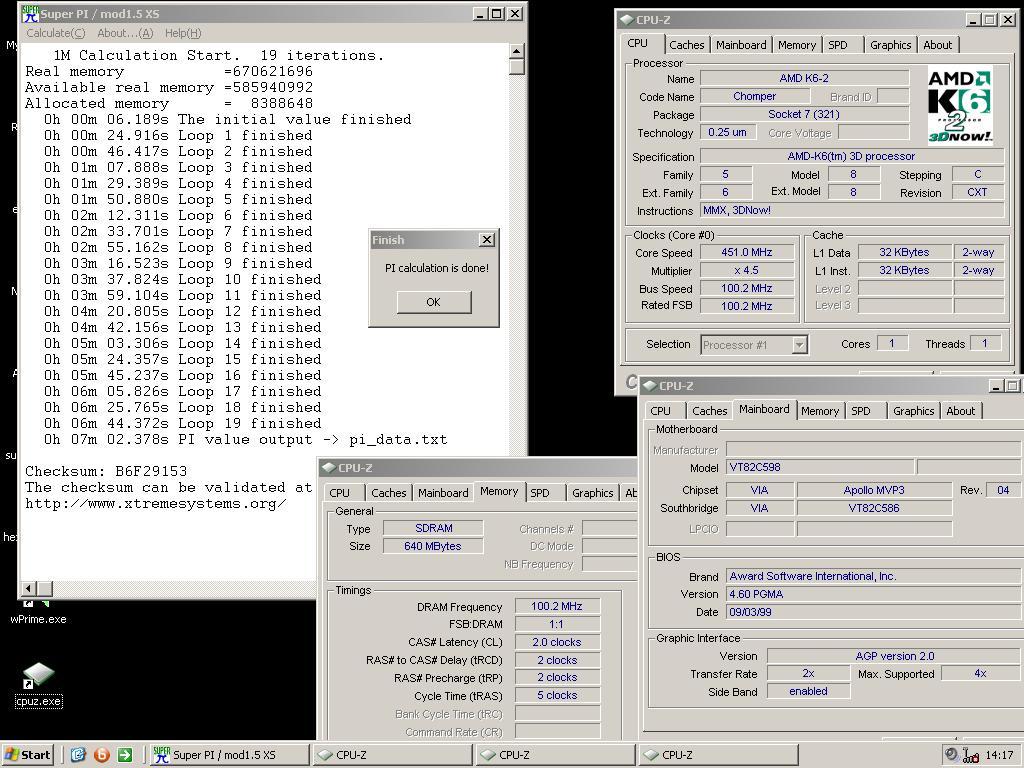Expand the Processor #1 selection dropdown
1024x768 pixels.
tap(799, 345)
